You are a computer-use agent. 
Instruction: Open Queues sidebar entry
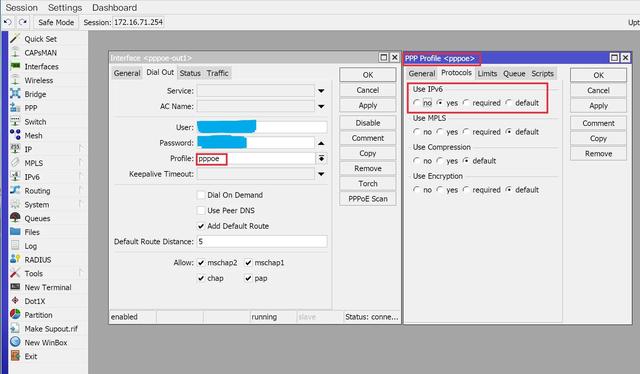coord(37,218)
